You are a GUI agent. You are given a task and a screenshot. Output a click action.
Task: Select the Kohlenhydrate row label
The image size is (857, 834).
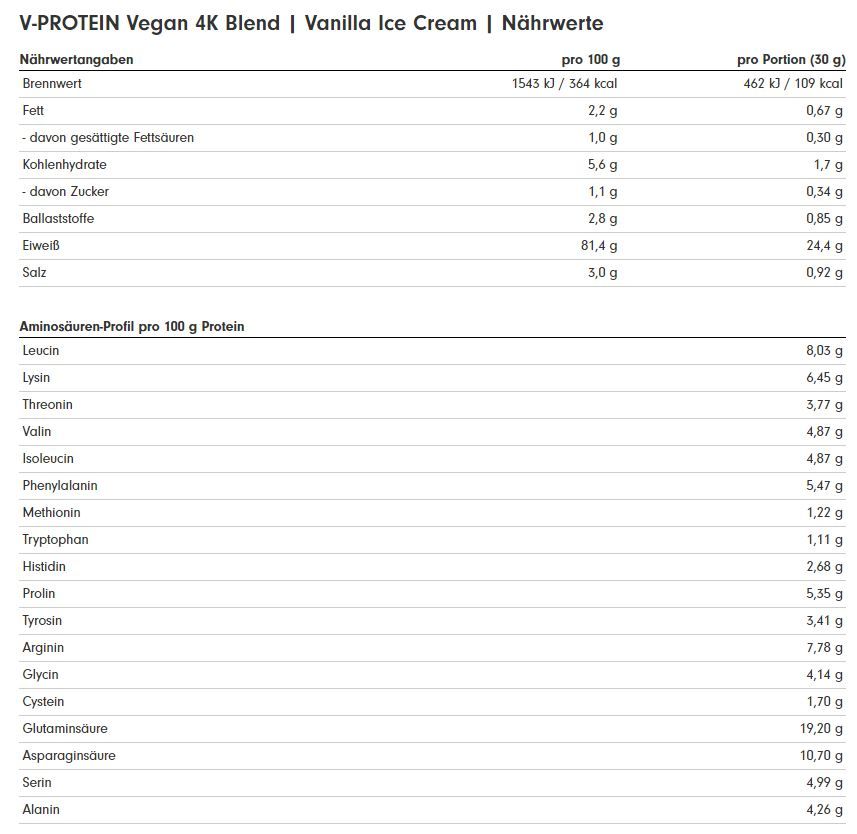[x=64, y=165]
